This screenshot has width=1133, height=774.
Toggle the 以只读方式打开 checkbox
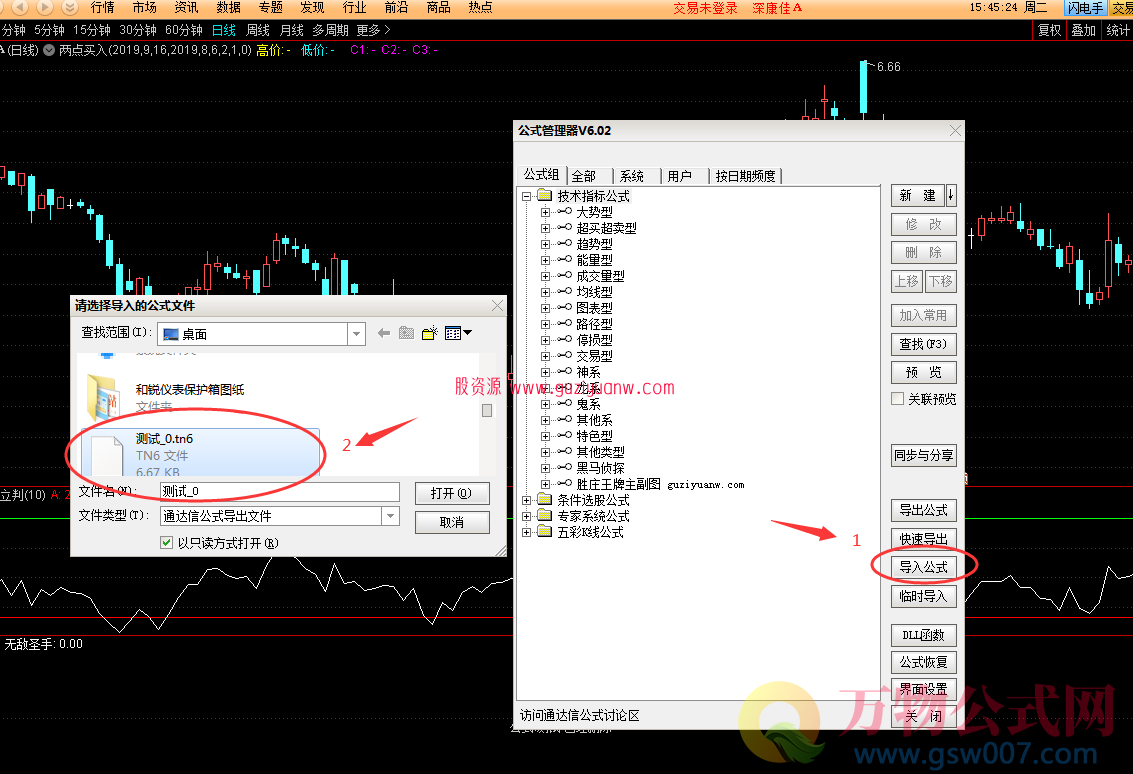(167, 543)
